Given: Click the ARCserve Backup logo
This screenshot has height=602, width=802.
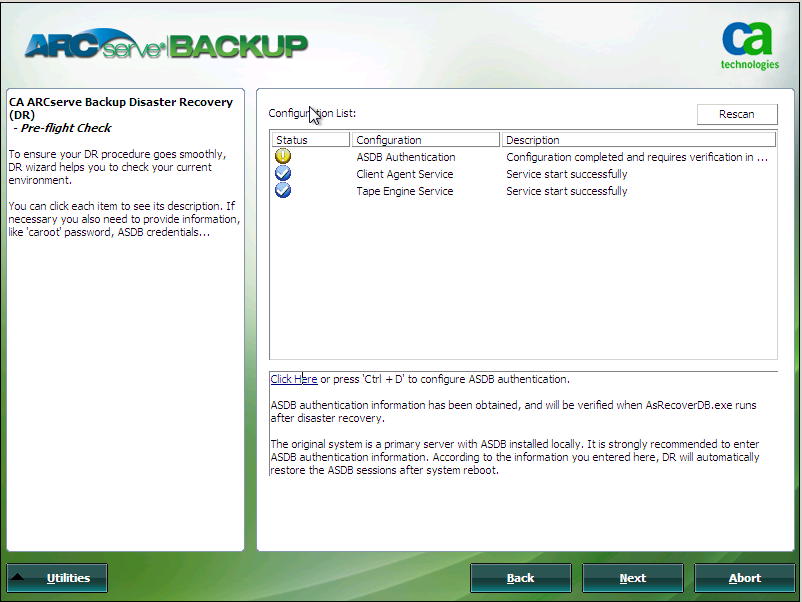Looking at the screenshot, I should point(166,44).
